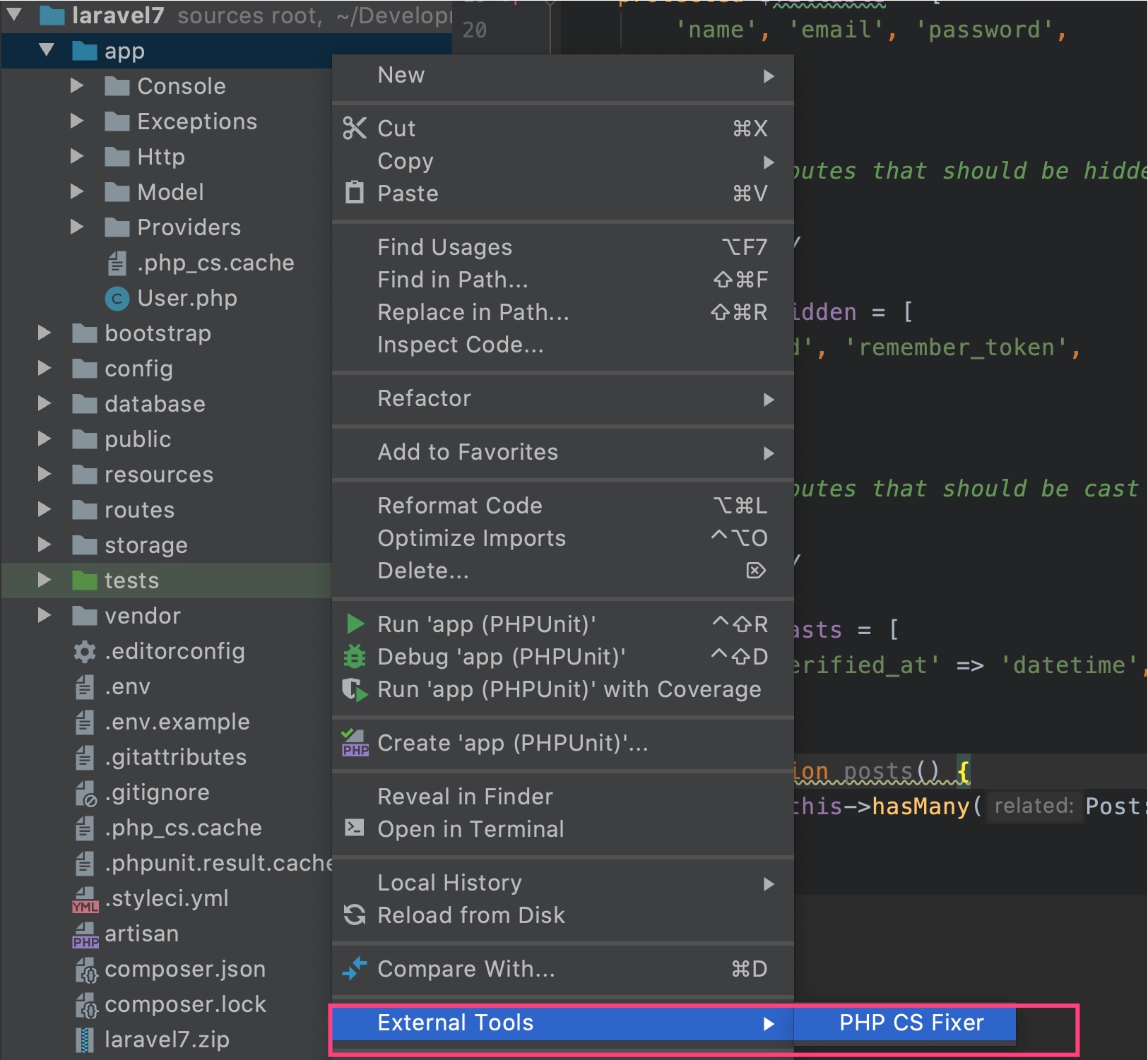Choose Inspect Code
This screenshot has height=1060, width=1148.
pyautogui.click(x=562, y=345)
